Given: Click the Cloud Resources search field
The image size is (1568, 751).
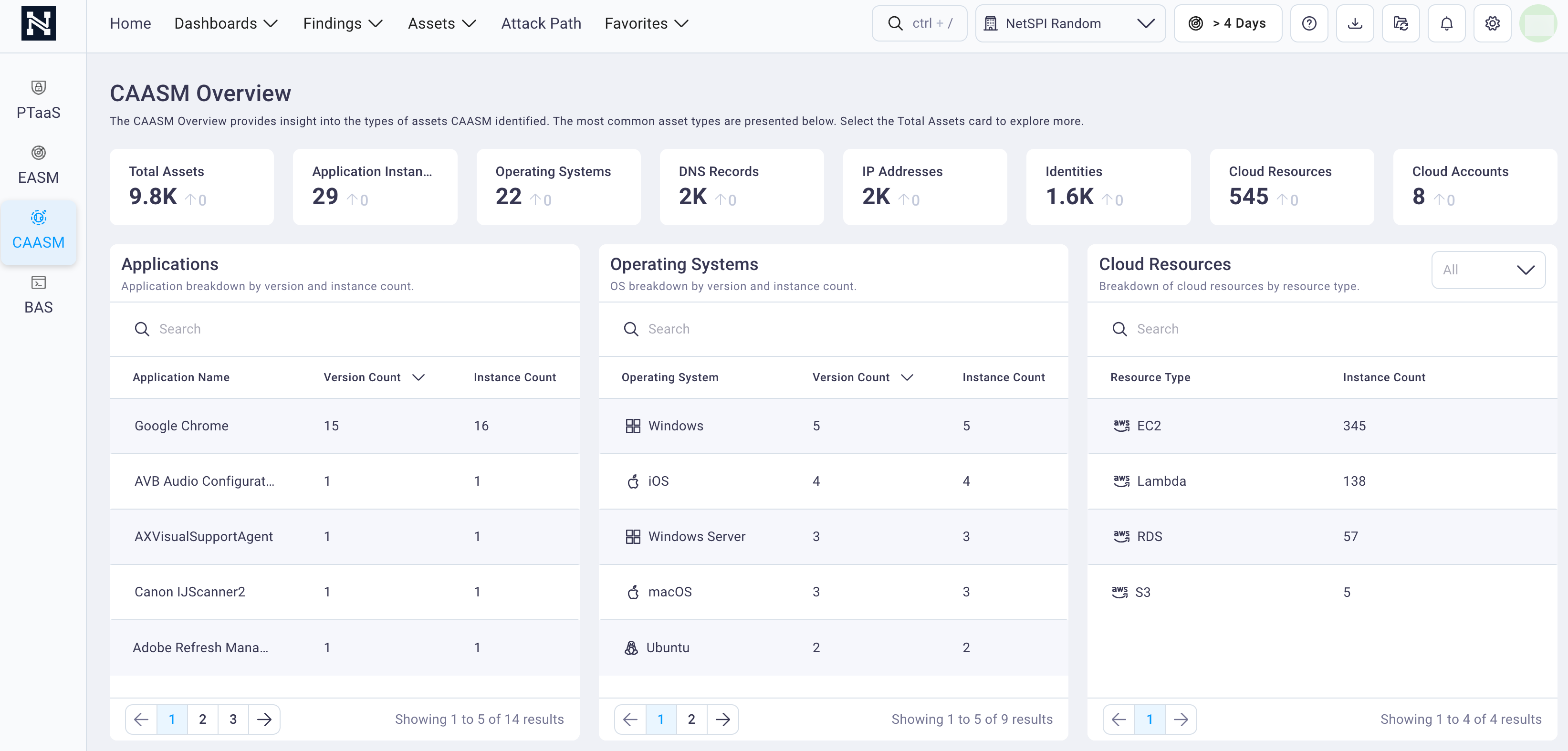Looking at the screenshot, I should click(x=1322, y=329).
